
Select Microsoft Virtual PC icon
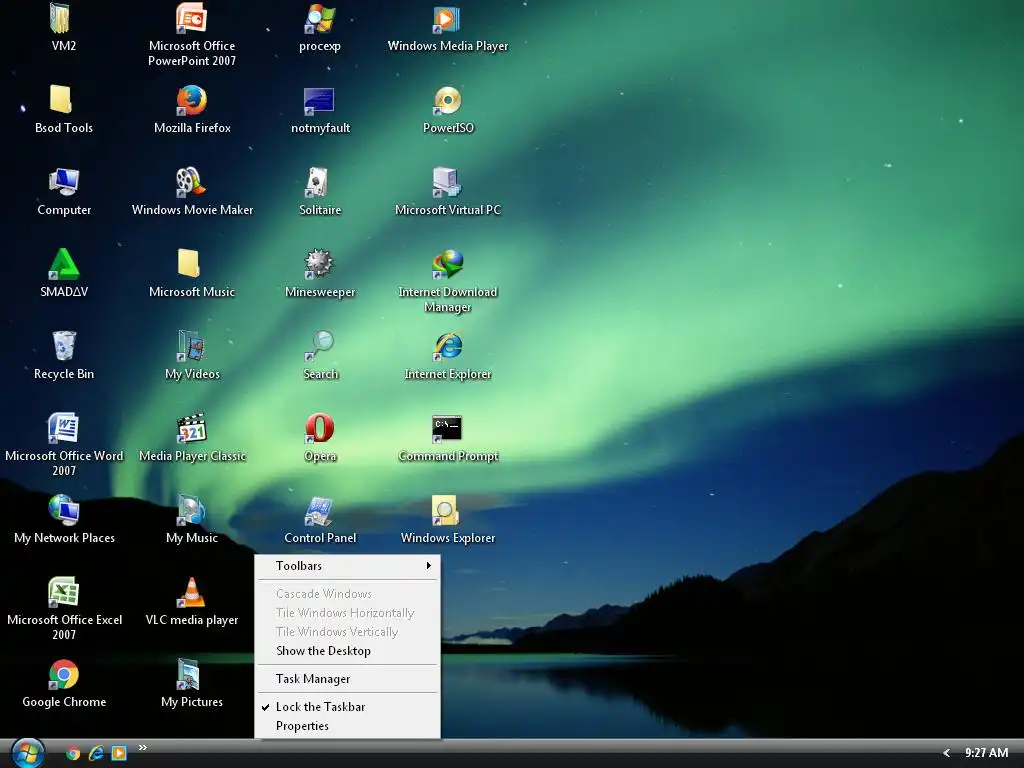click(x=447, y=182)
